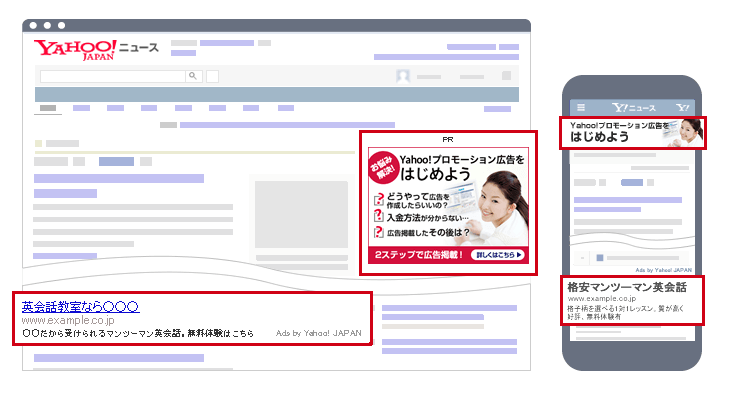Open the 英会話教室なら○○○ ad link
The image size is (734, 400).
point(81,307)
